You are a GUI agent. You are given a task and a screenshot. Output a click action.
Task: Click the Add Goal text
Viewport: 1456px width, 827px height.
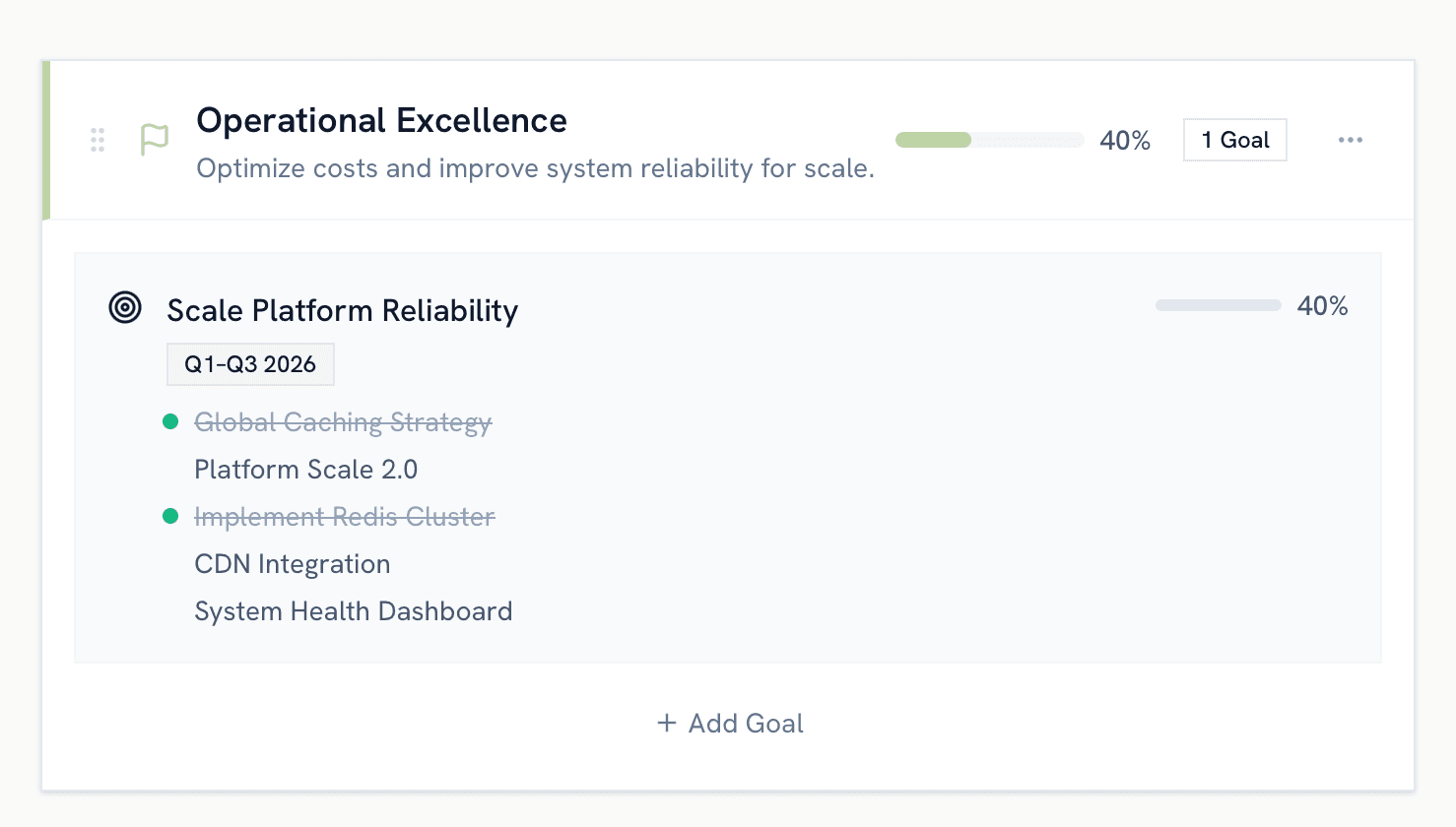746,724
